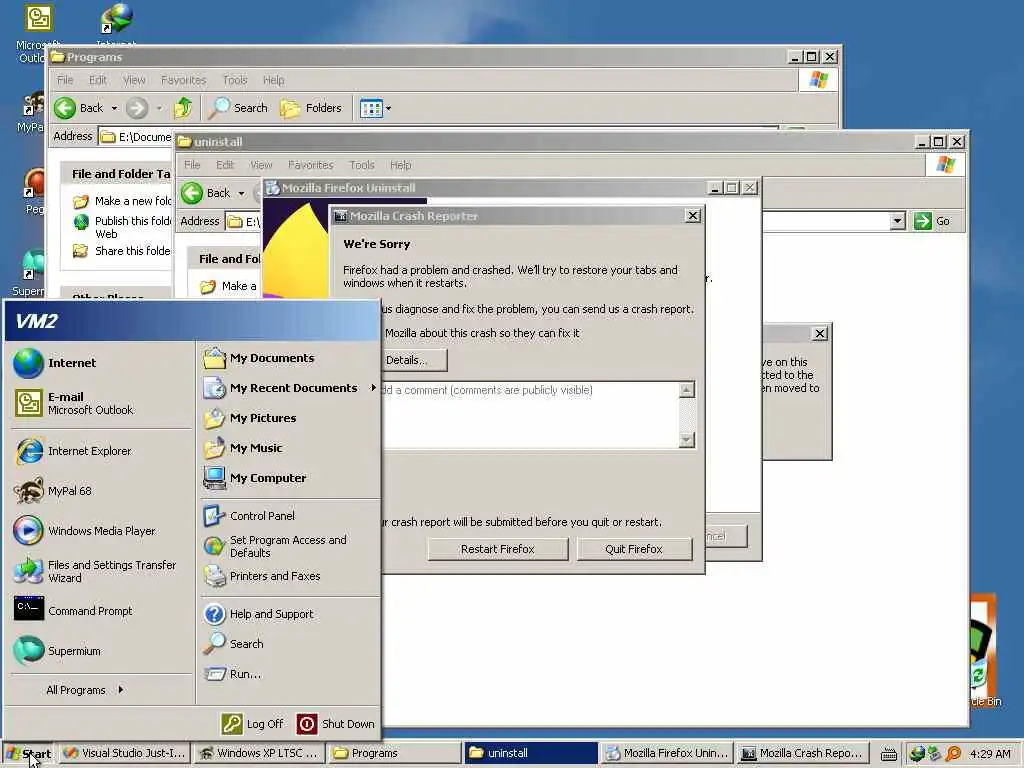Open My Music folder
Viewport: 1024px width, 768px height.
pos(290,448)
